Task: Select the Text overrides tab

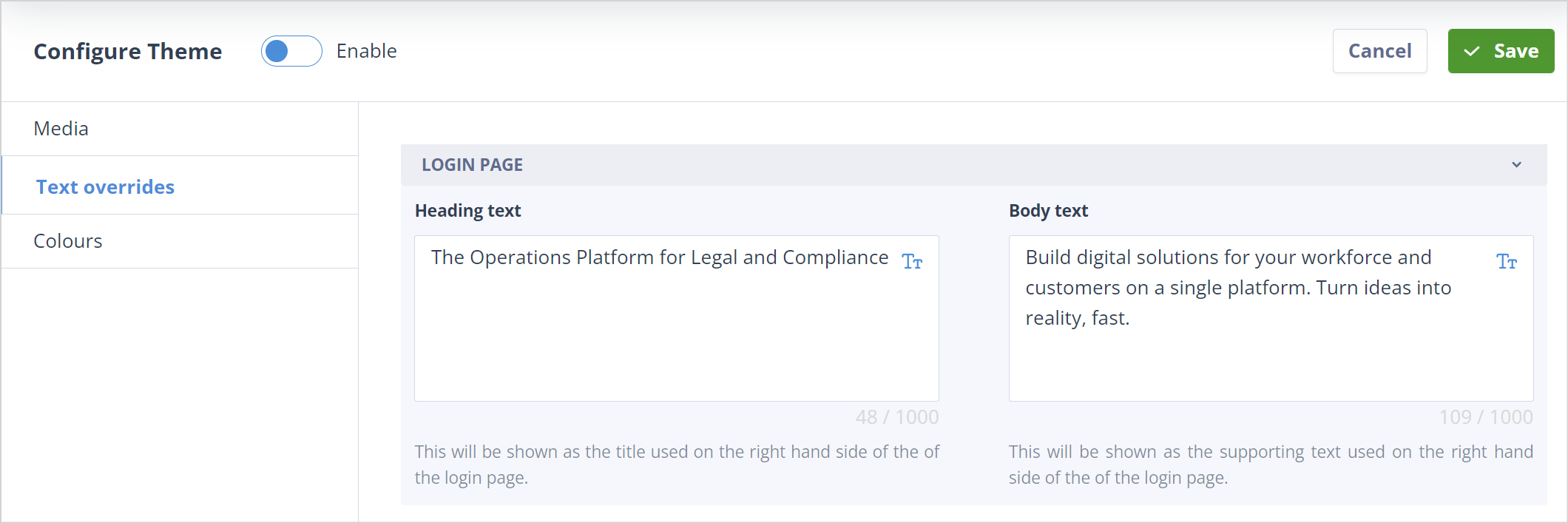Action: (x=180, y=186)
